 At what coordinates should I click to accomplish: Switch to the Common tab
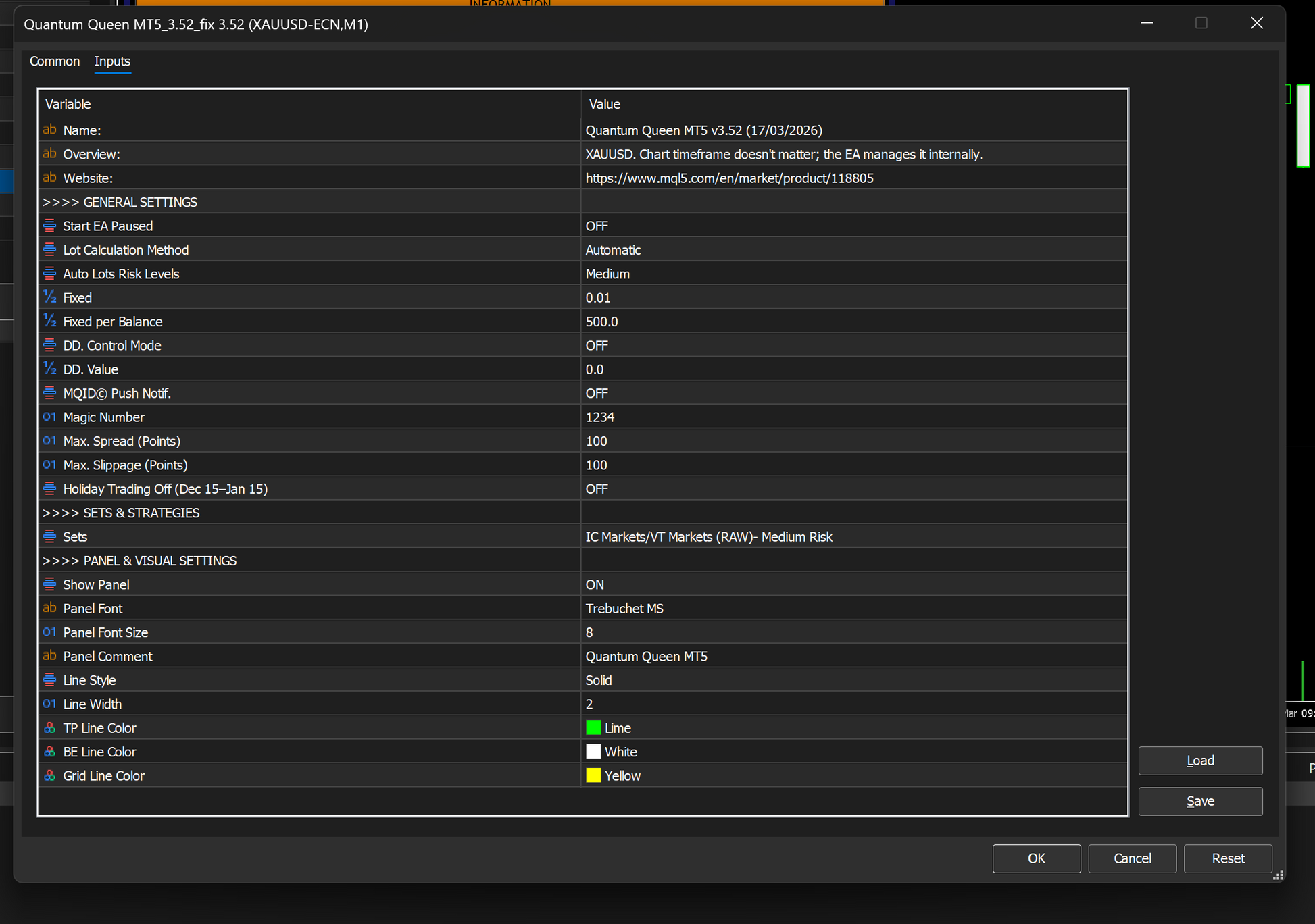click(x=55, y=61)
